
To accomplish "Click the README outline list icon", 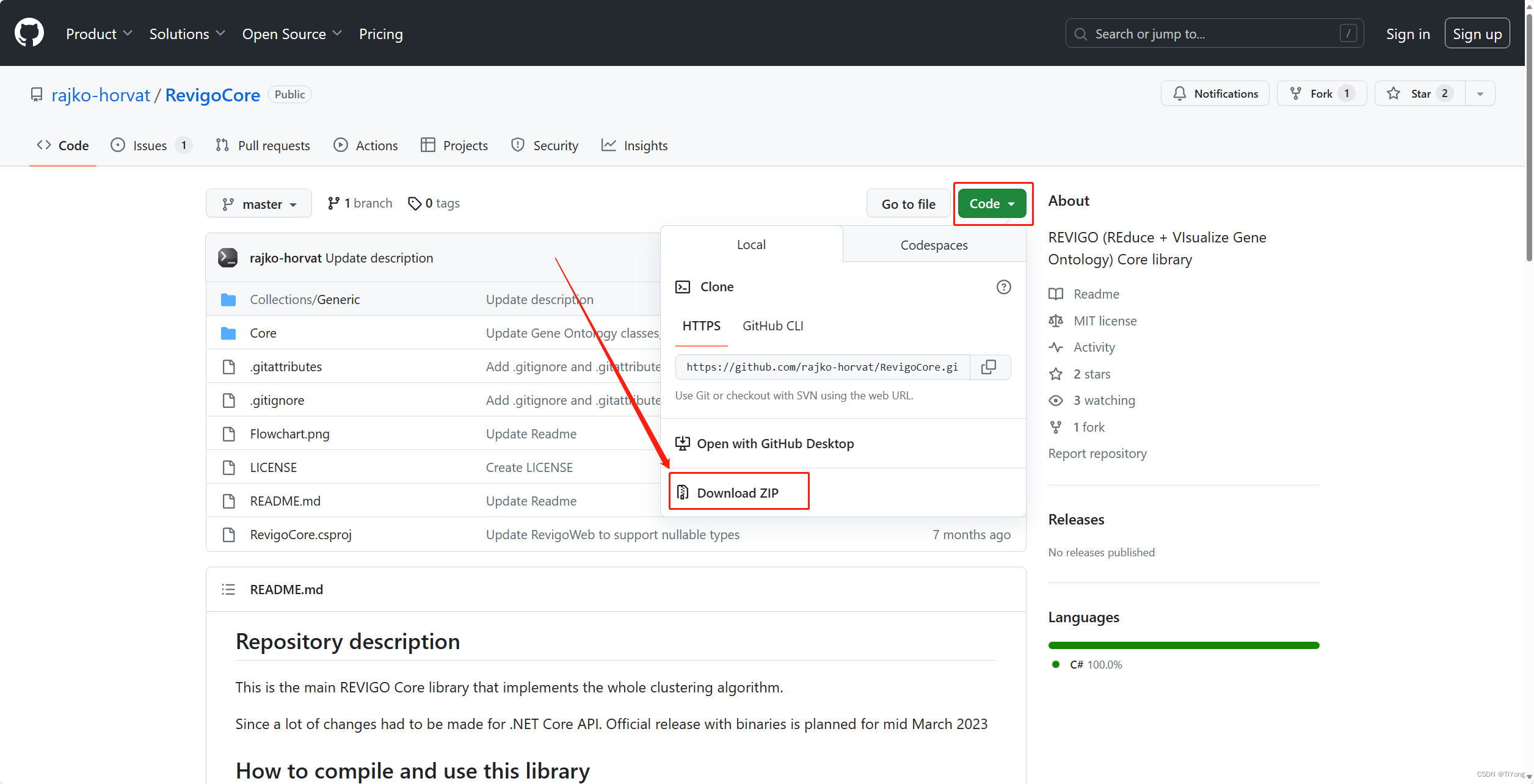I will pos(228,589).
